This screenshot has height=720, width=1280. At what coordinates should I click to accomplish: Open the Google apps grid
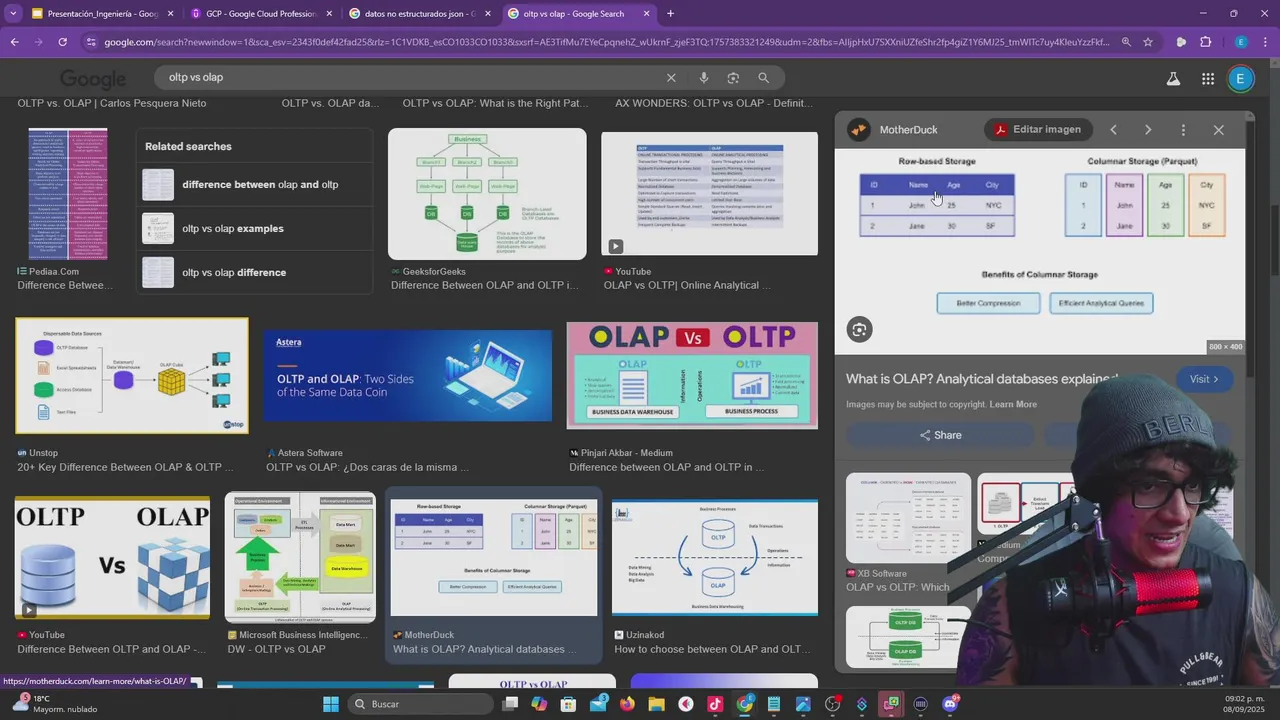[1208, 79]
